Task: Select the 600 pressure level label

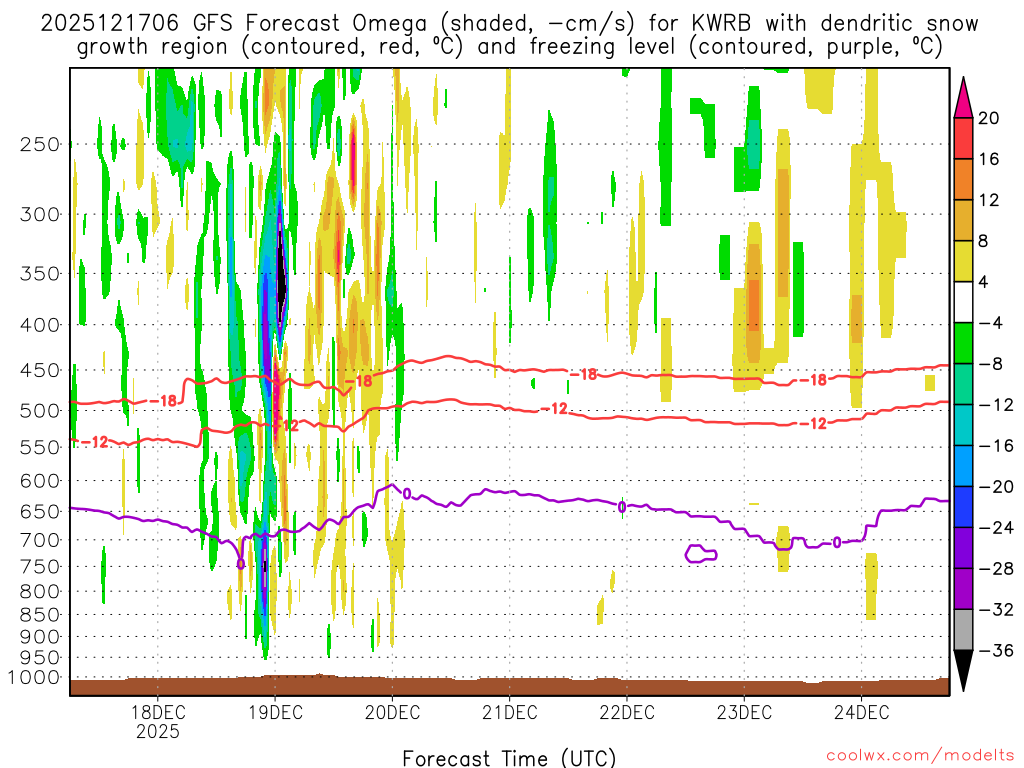Action: pos(40,481)
